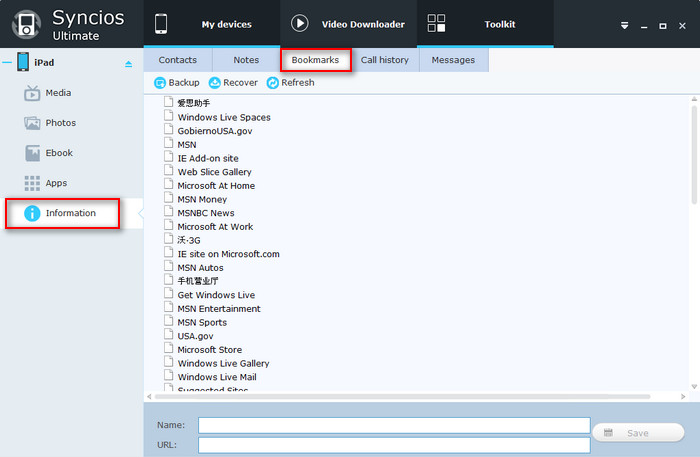The height and width of the screenshot is (457, 700).
Task: Click the phone icon beside My devices
Action: 161,24
